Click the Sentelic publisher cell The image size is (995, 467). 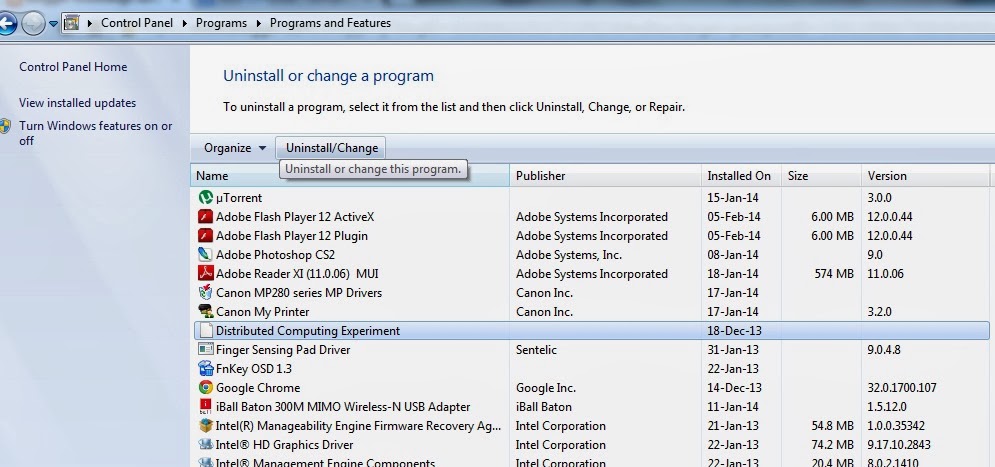[x=536, y=350]
